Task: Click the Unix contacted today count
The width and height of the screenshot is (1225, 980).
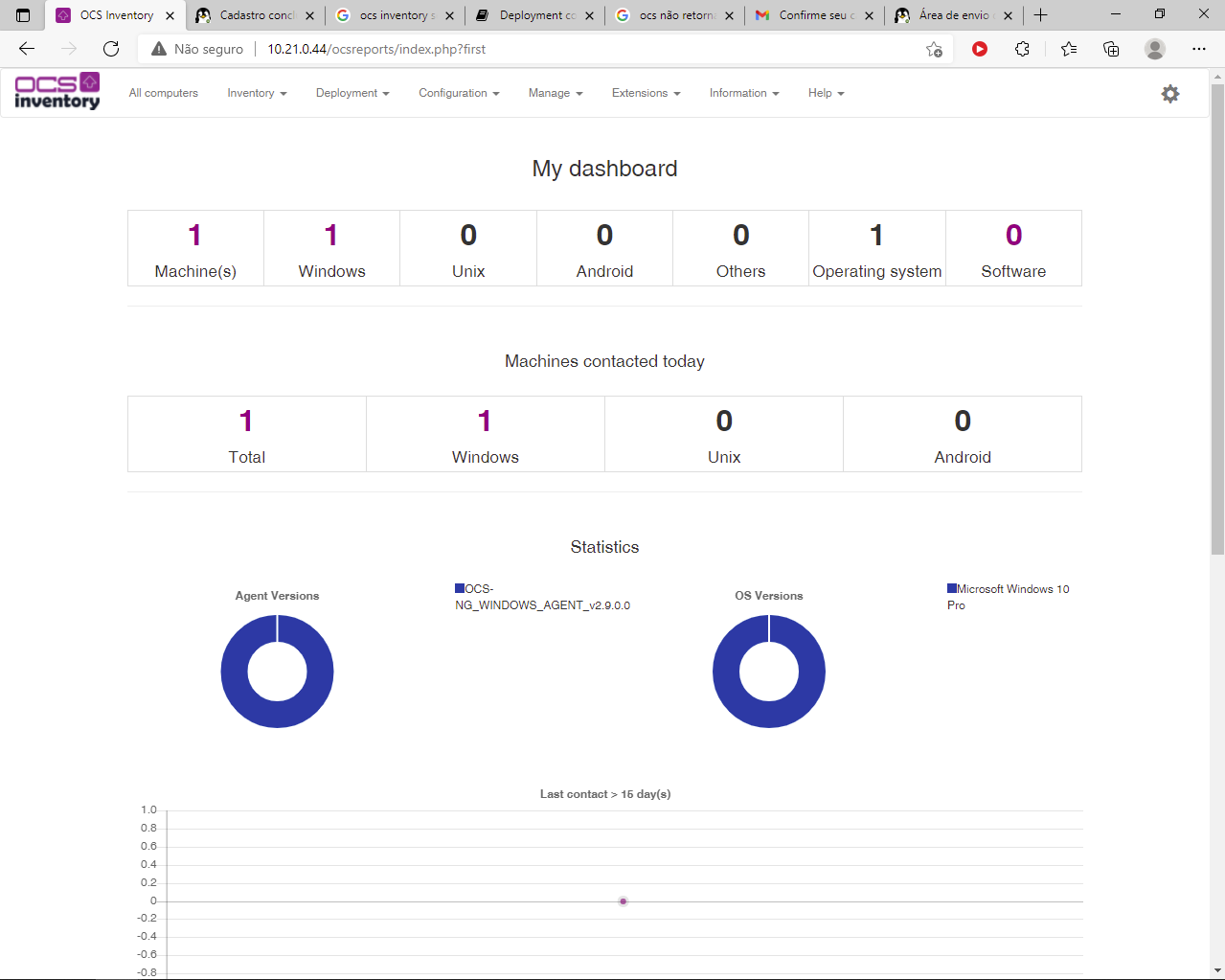Action: 724,422
